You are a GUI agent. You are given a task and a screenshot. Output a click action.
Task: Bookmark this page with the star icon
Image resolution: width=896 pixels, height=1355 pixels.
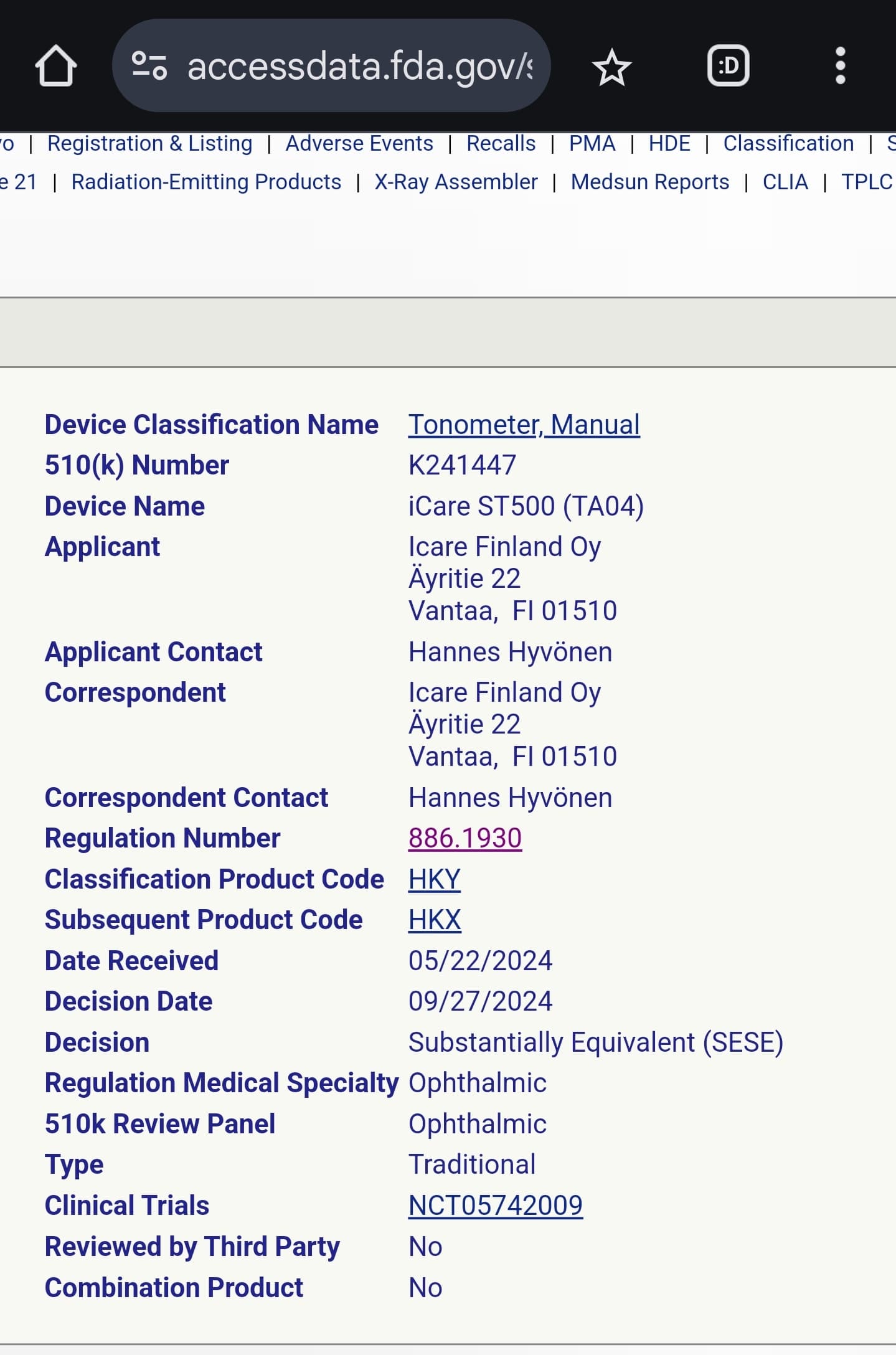click(611, 67)
